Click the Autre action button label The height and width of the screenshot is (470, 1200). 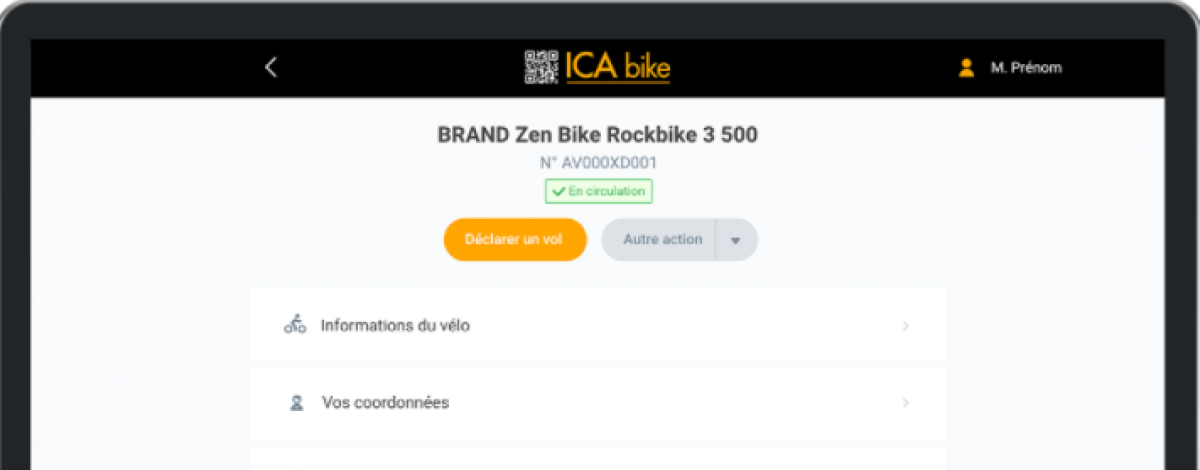pyautogui.click(x=662, y=240)
